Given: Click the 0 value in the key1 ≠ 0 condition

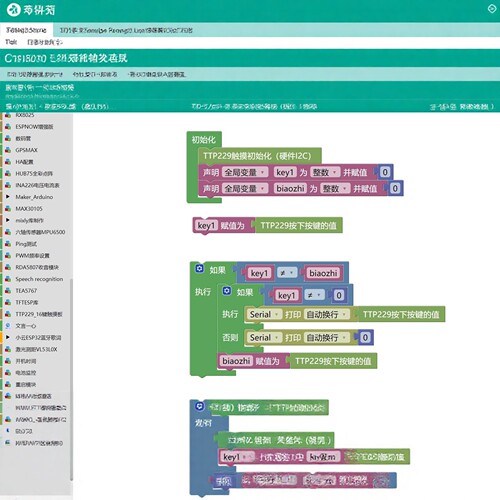Looking at the screenshot, I should (x=339, y=296).
